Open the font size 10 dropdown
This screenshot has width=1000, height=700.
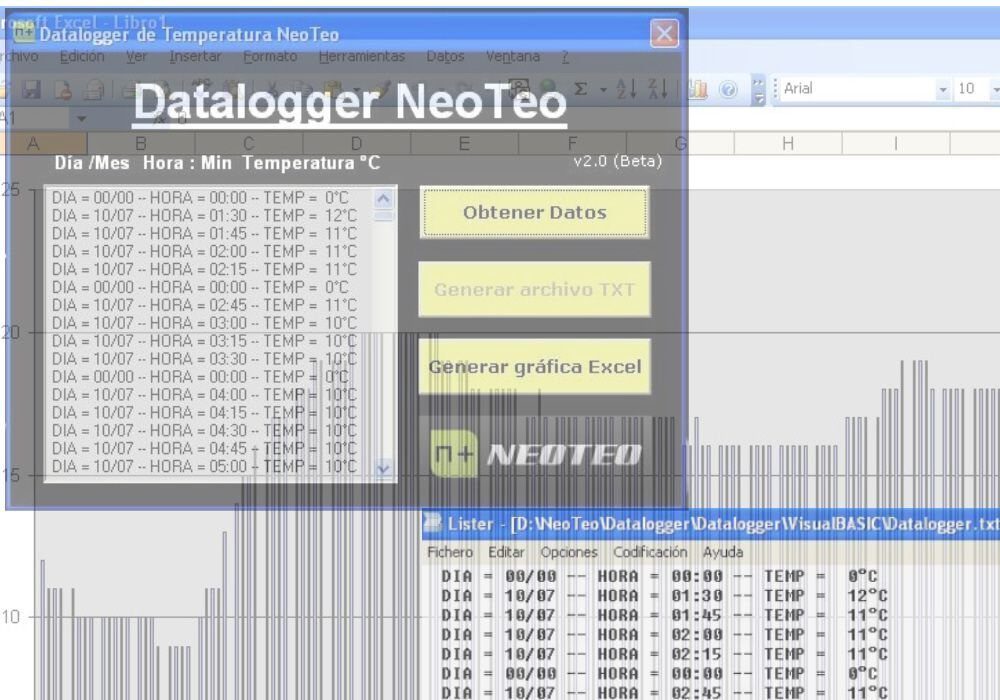coord(994,89)
